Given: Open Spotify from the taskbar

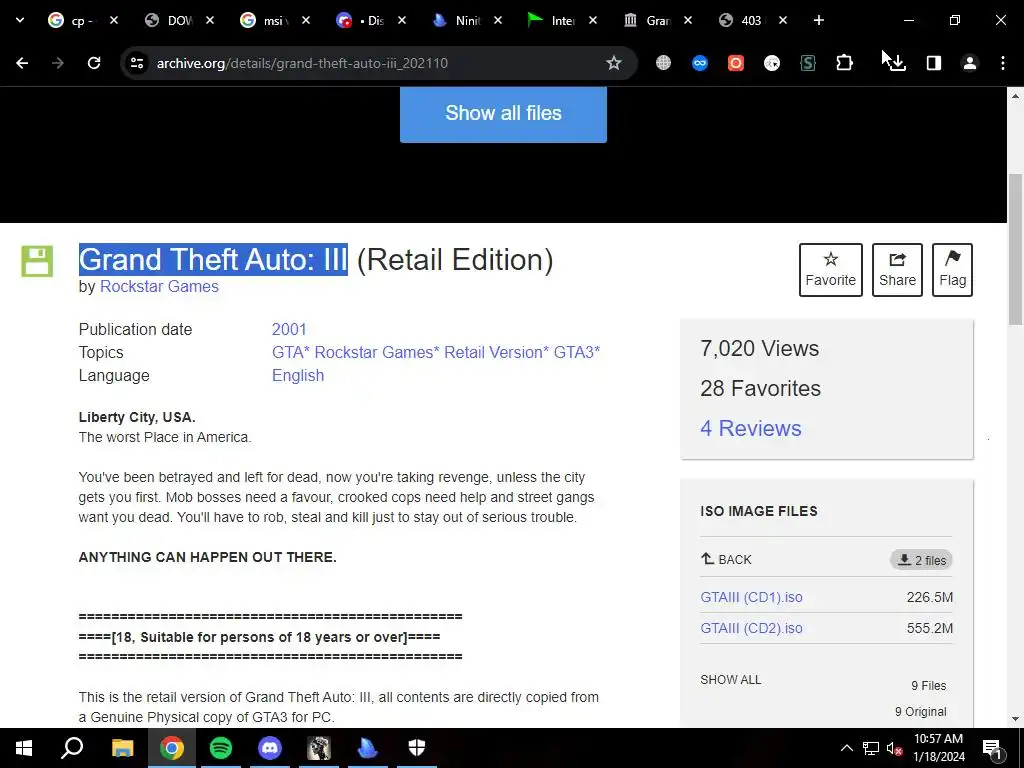Looking at the screenshot, I should [221, 748].
